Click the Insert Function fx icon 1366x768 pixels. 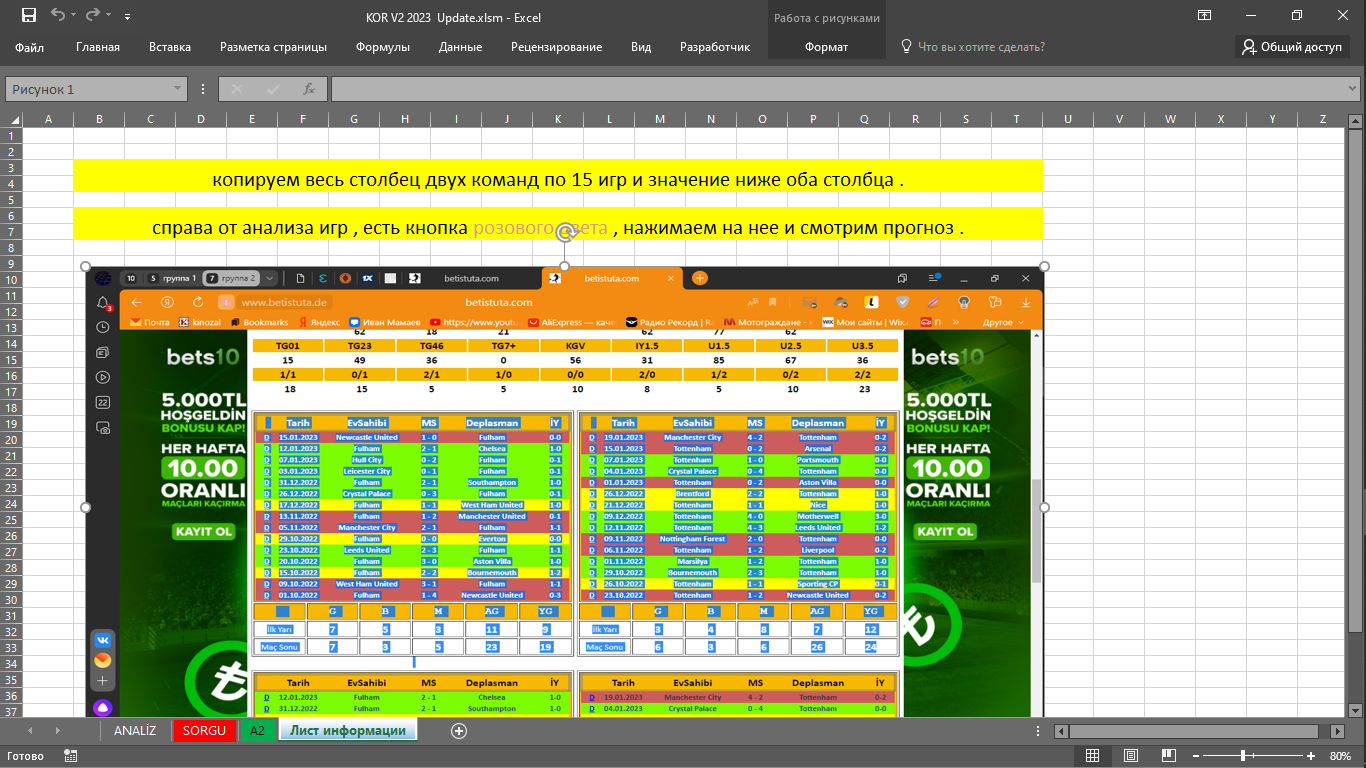(309, 89)
